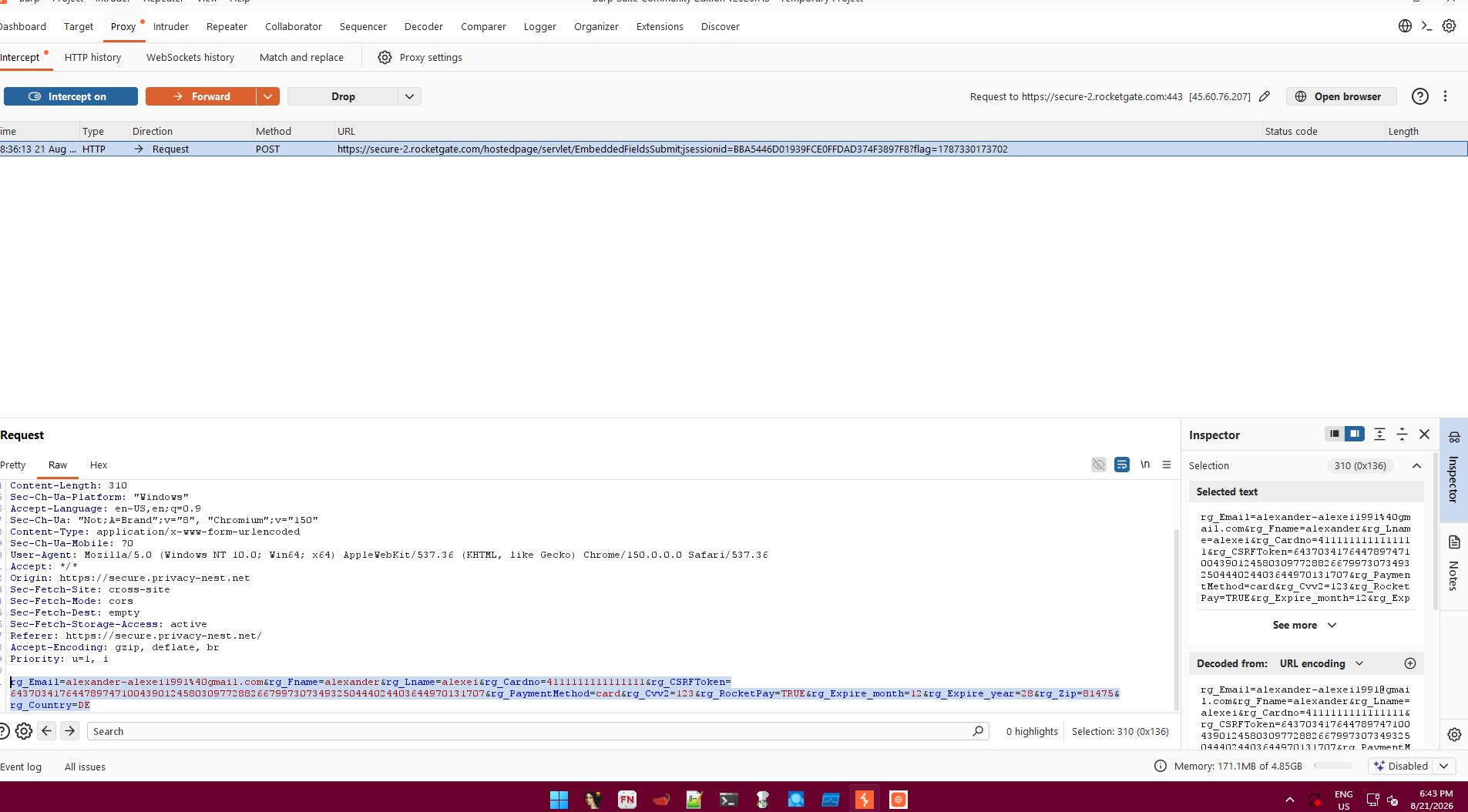Click the globe icon in the top toolbar
This screenshot has height=812, width=1468.
1405,26
